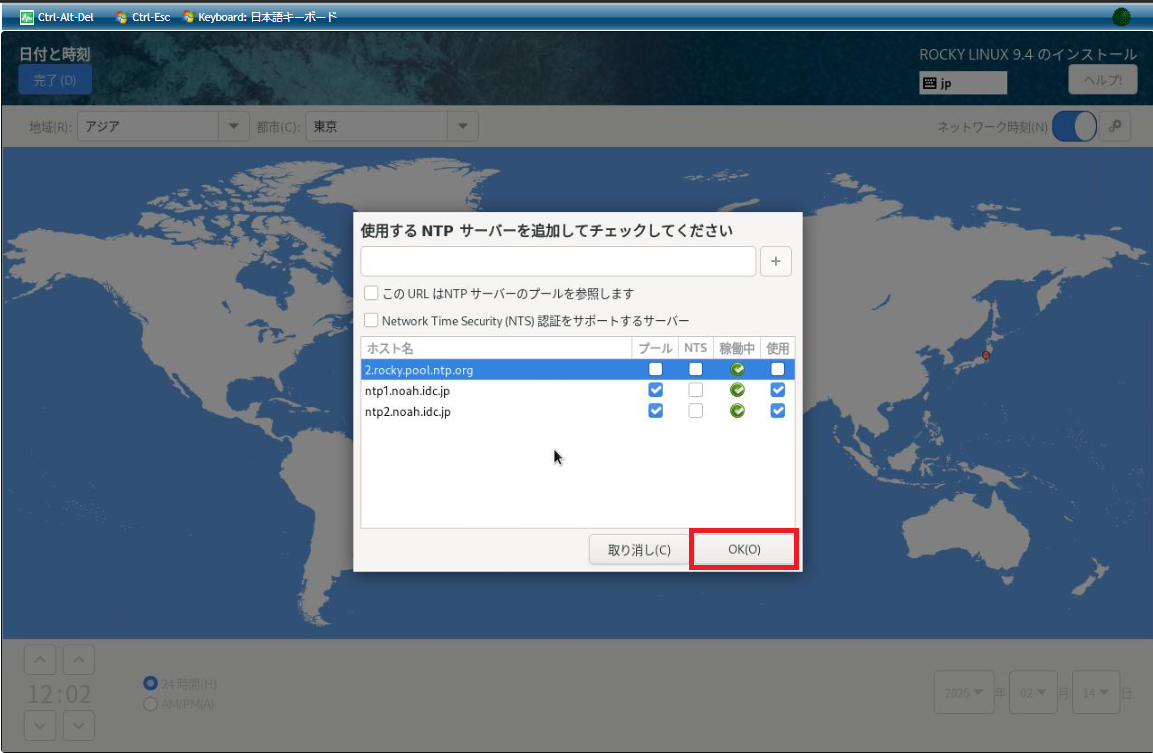Open the city dropdown showing 東京
Viewport: 1153px width, 753px height.
click(x=462, y=126)
